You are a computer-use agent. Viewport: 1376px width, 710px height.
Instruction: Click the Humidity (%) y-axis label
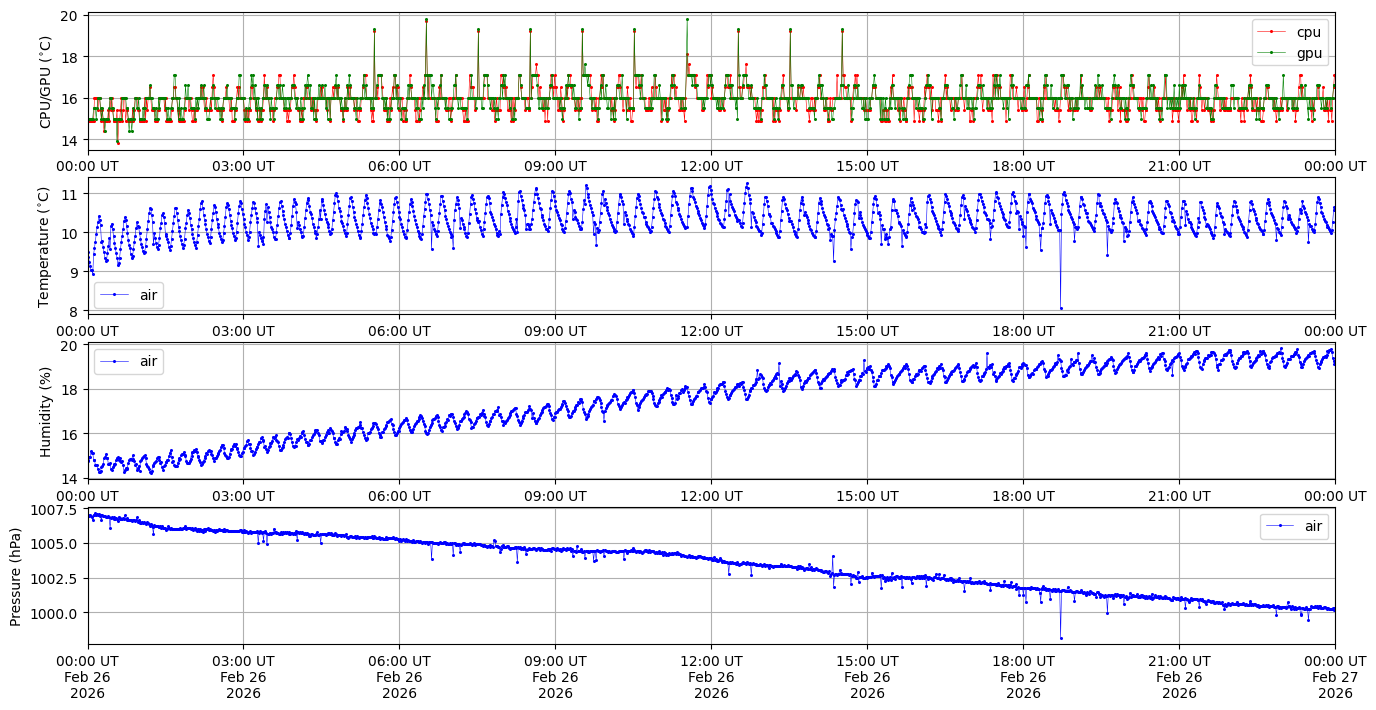45,411
